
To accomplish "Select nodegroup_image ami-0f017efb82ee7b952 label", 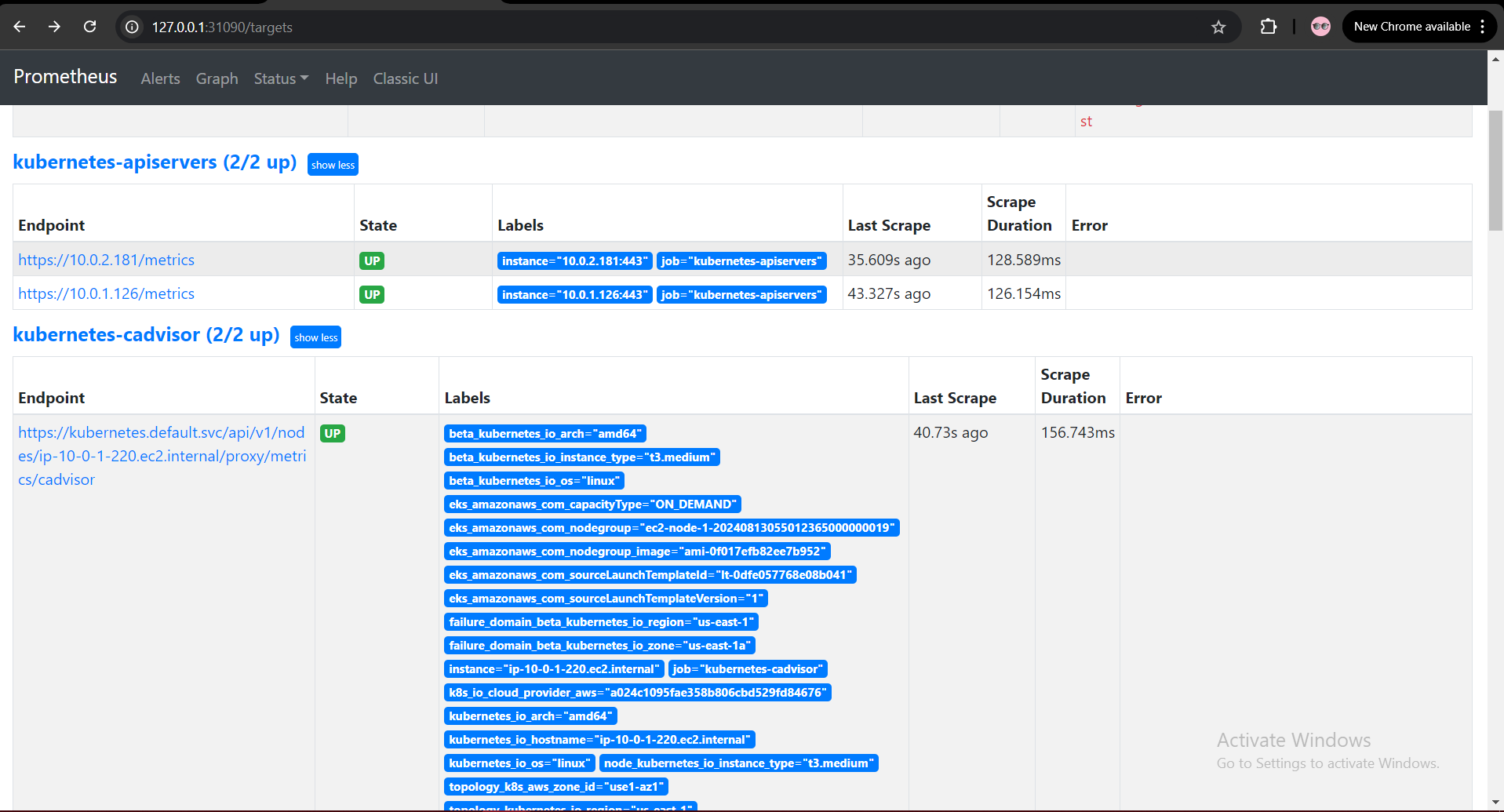I will click(637, 551).
